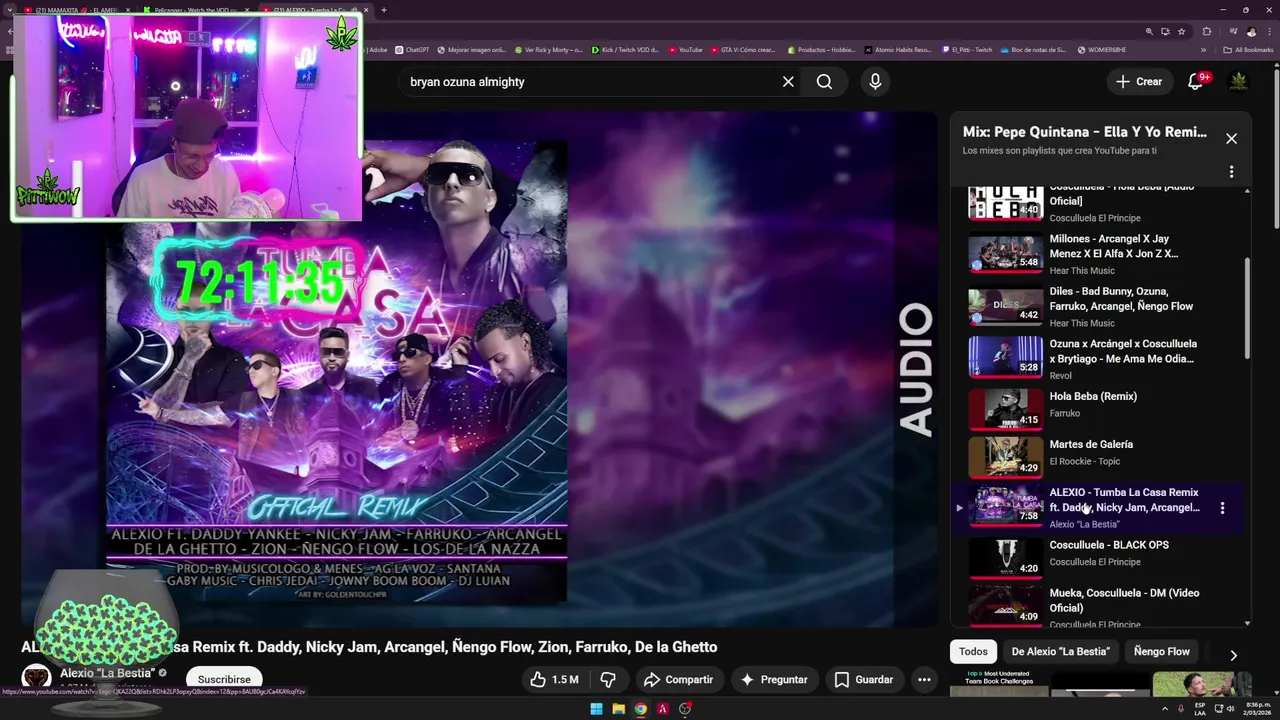Open Alexio "La Bestia" channel name
The image size is (1280, 720).
pyautogui.click(x=107, y=673)
